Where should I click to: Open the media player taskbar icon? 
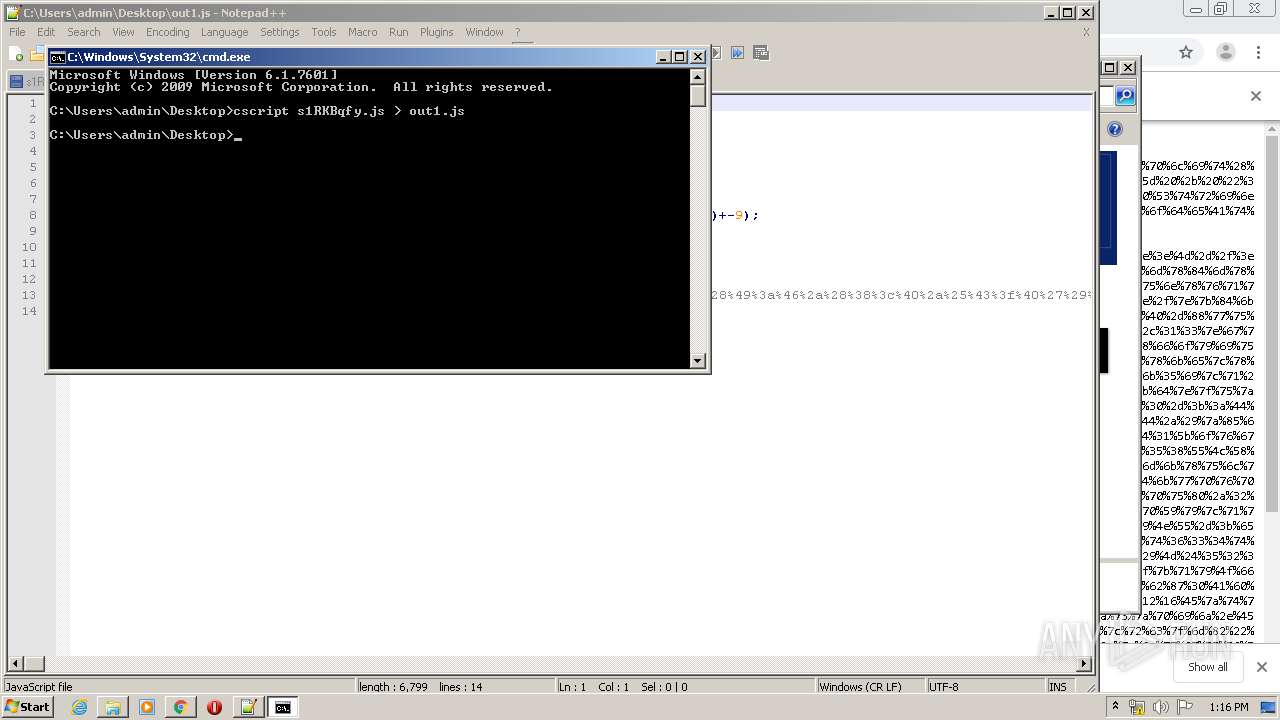point(147,707)
